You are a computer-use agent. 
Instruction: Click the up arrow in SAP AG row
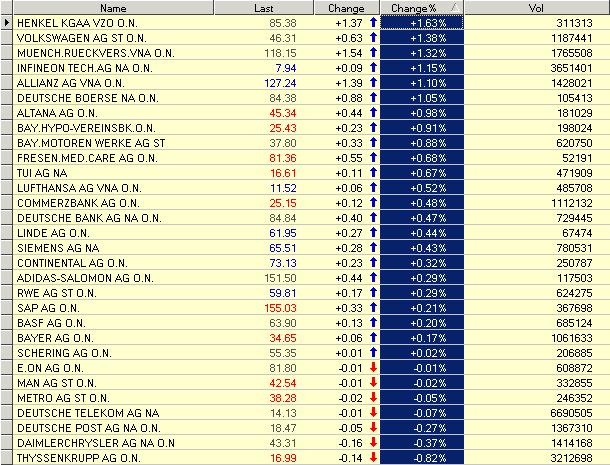tap(373, 307)
